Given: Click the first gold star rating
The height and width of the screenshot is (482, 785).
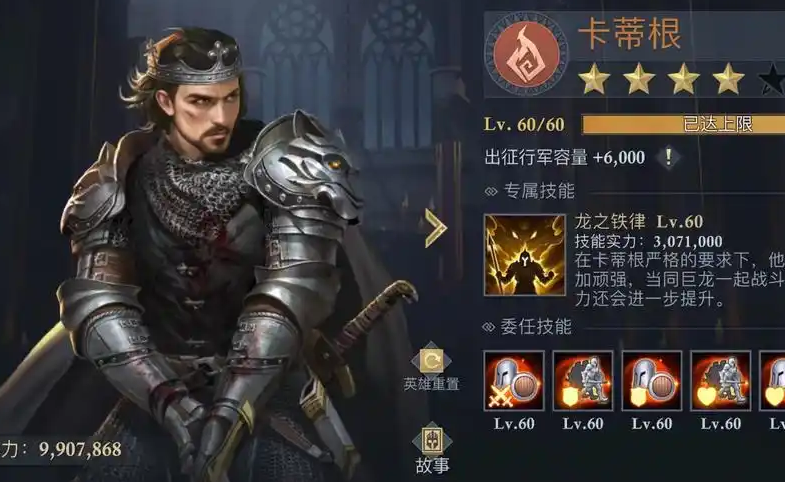Looking at the screenshot, I should click(594, 79).
